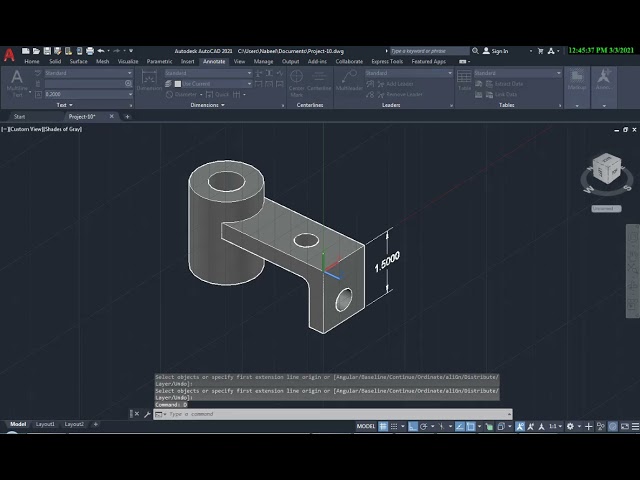Image resolution: width=640 pixels, height=480 pixels.
Task: Click the MODEL space button in status bar
Action: [x=366, y=427]
